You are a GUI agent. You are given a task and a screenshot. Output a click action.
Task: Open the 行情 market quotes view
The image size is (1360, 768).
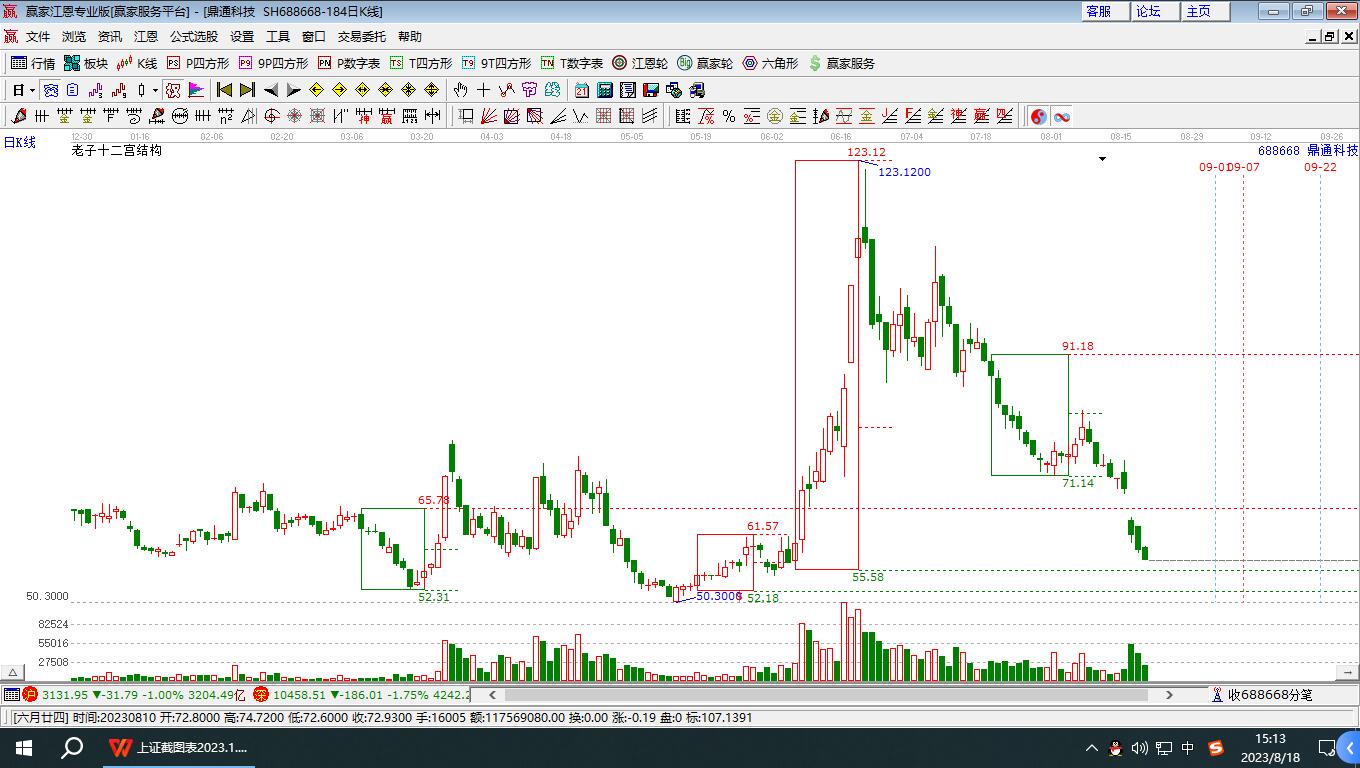tap(33, 63)
